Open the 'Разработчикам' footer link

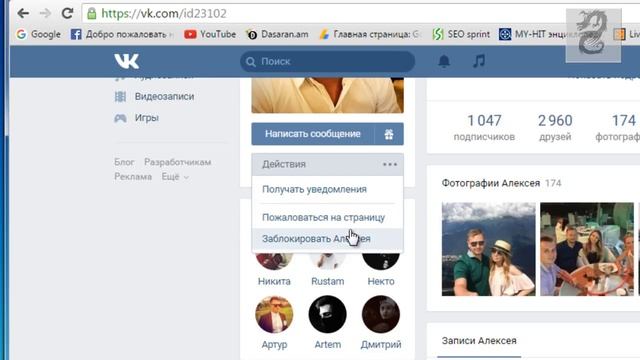(178, 162)
